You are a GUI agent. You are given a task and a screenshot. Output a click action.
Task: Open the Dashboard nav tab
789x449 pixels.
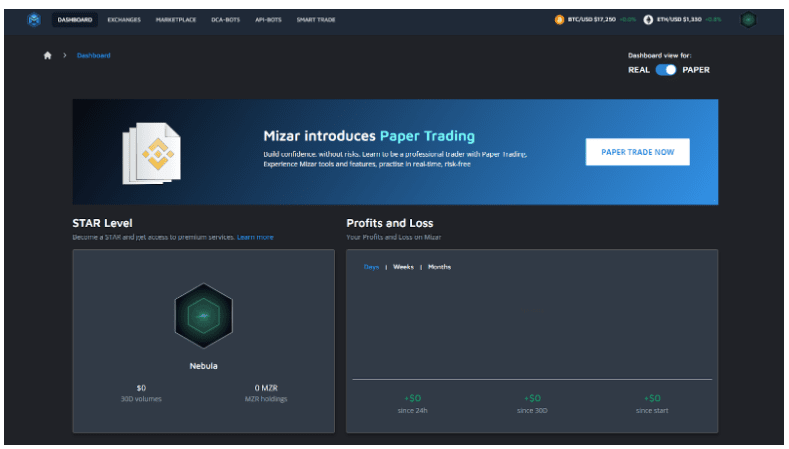(x=75, y=20)
